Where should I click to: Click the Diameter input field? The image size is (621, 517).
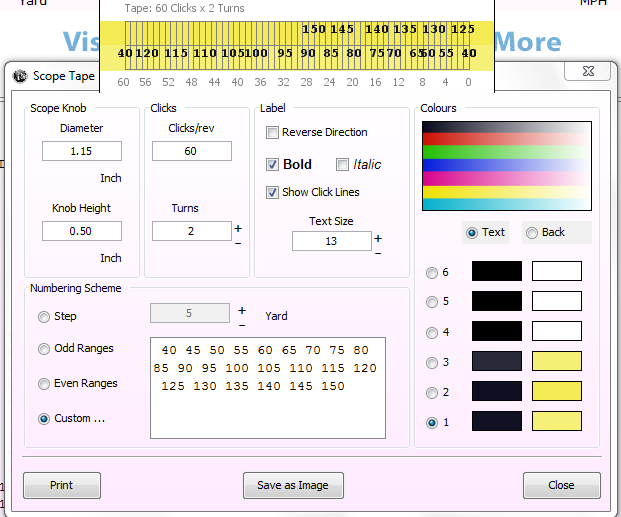pos(82,151)
